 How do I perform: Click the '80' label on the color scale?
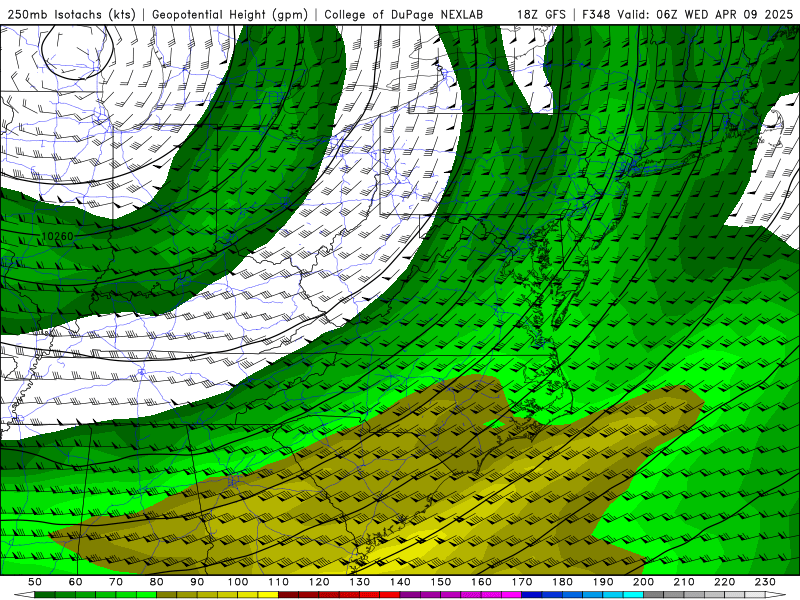156,582
